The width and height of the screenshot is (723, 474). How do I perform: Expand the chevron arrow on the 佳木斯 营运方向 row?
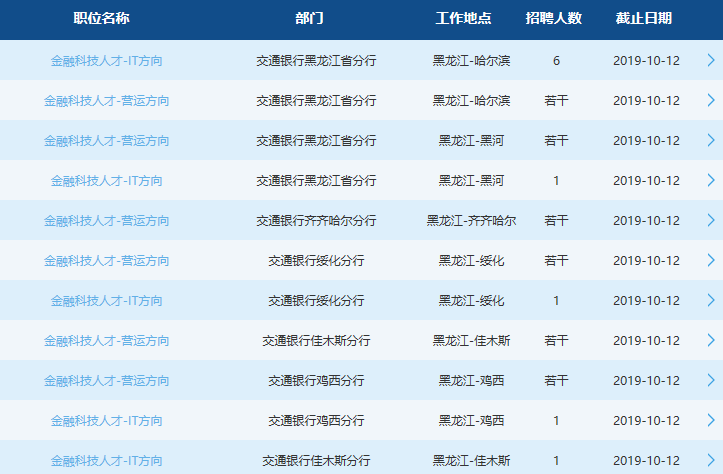click(711, 340)
